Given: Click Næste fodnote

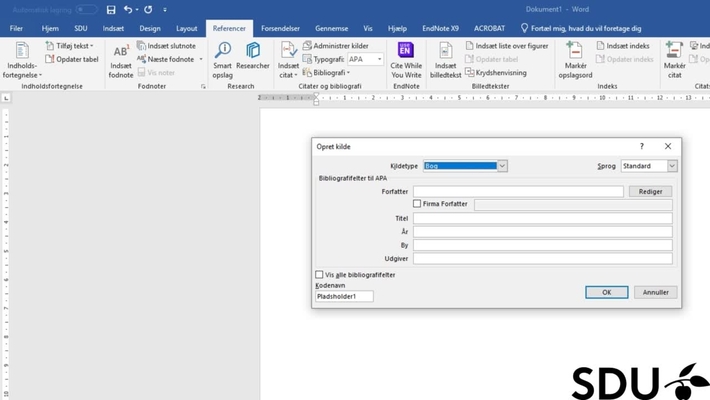Looking at the screenshot, I should pos(166,59).
